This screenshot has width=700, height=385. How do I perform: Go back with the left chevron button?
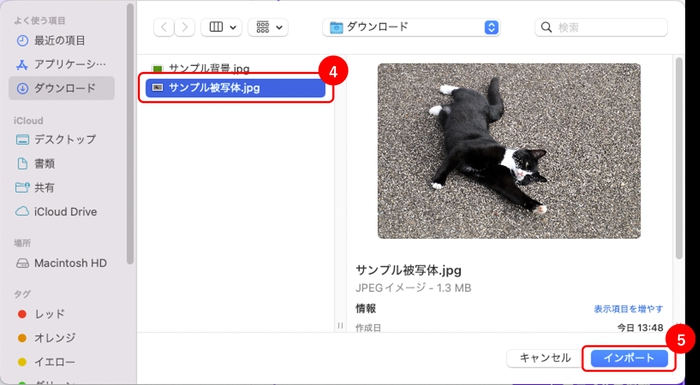coord(164,27)
